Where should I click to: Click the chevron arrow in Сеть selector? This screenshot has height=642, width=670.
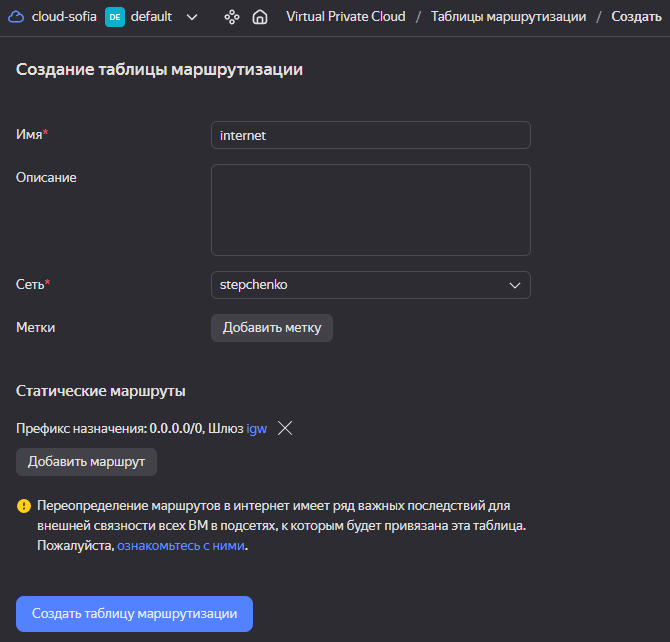point(515,285)
